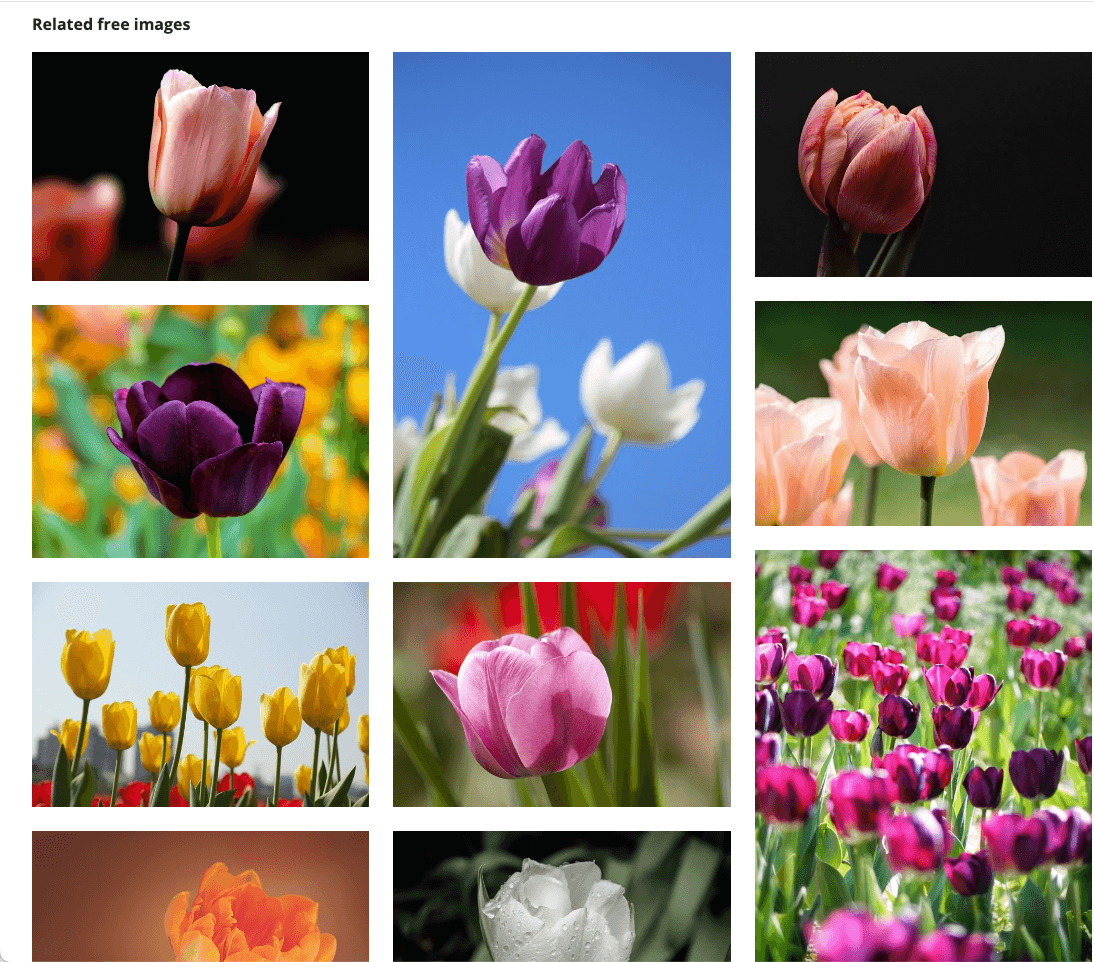
Task: Click red tulips beneath the yellow tulips
Action: (135, 793)
